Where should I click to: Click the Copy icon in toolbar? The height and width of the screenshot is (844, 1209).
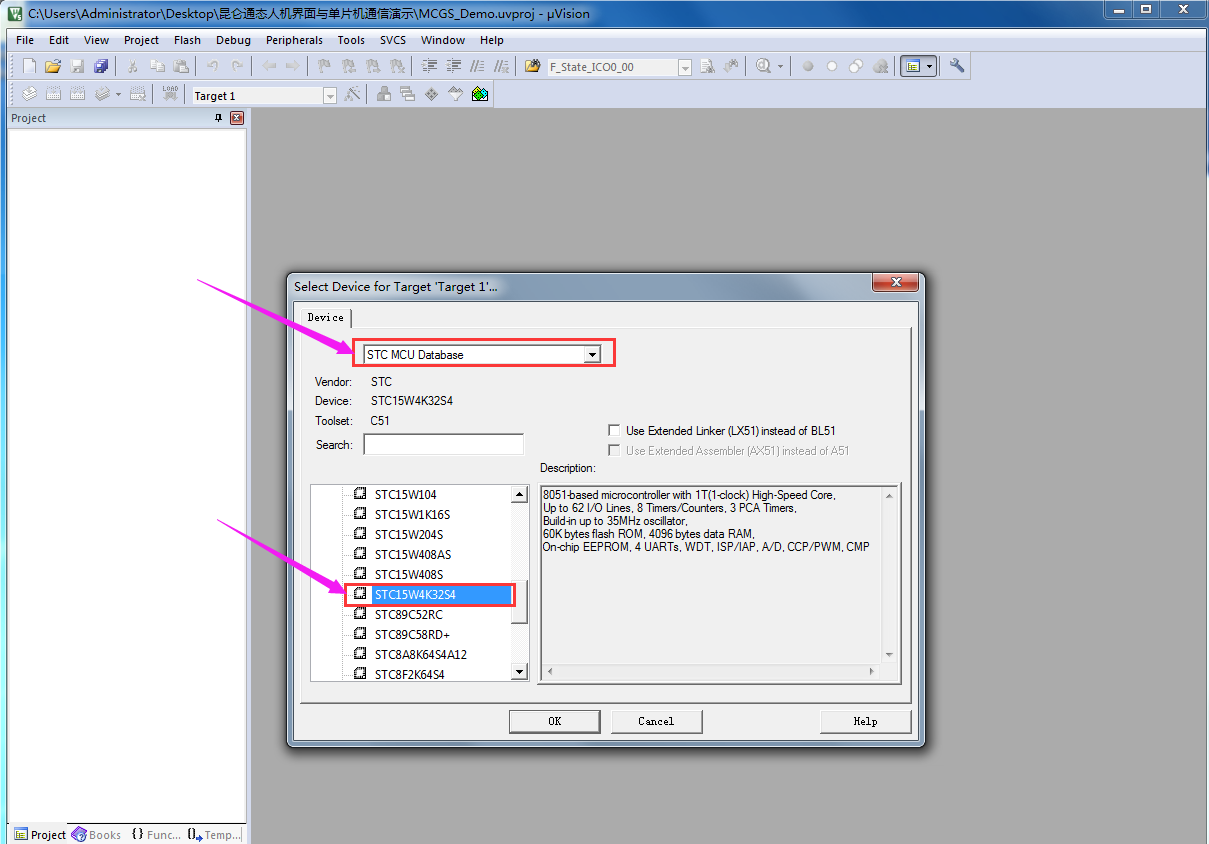pyautogui.click(x=157, y=66)
